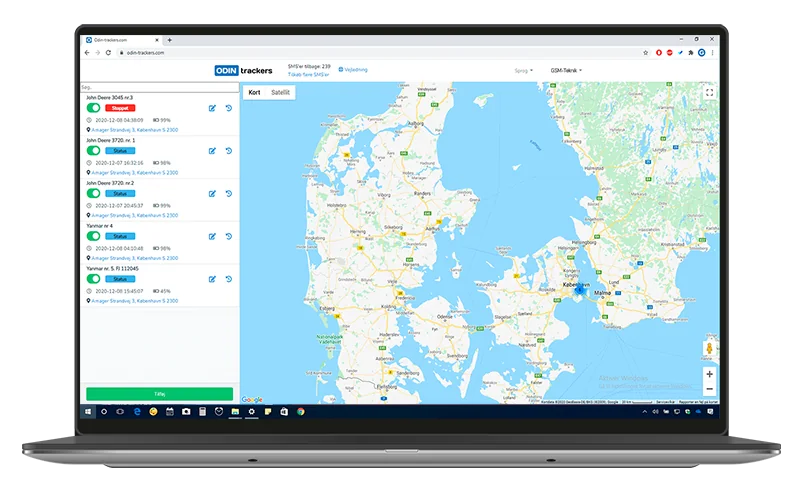
Task: Click edit icon for Yanmar nr 4
Action: (212, 237)
